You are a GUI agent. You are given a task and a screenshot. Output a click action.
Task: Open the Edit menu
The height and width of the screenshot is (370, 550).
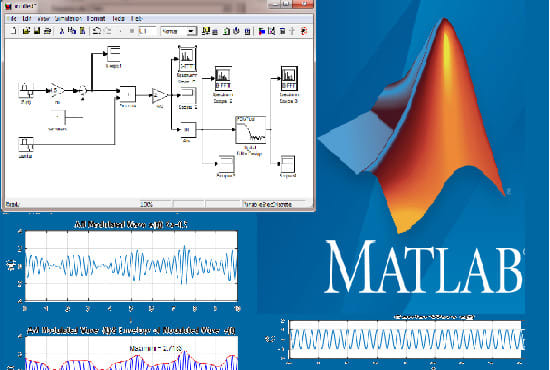pyautogui.click(x=27, y=19)
